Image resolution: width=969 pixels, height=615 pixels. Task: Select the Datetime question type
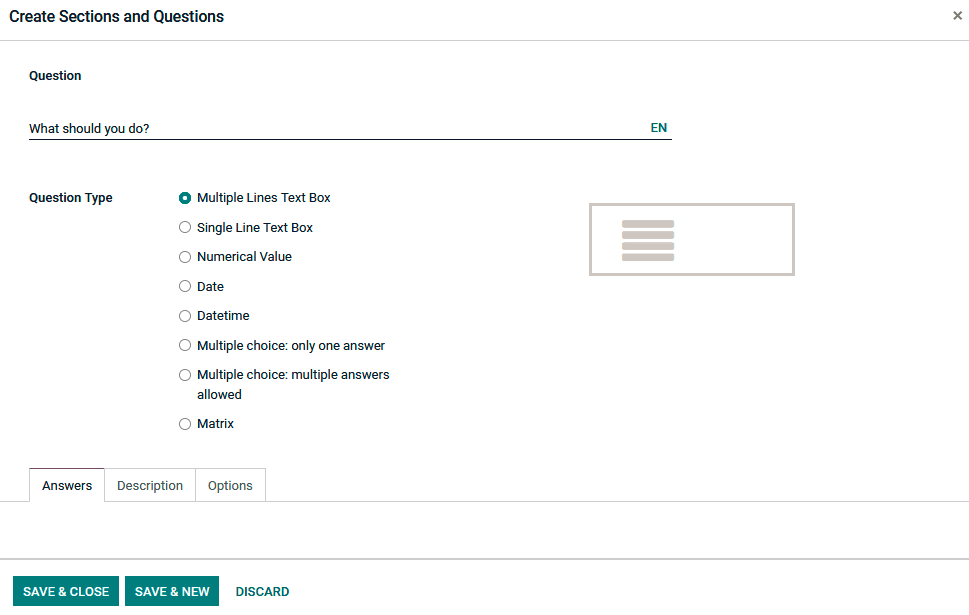tap(185, 315)
